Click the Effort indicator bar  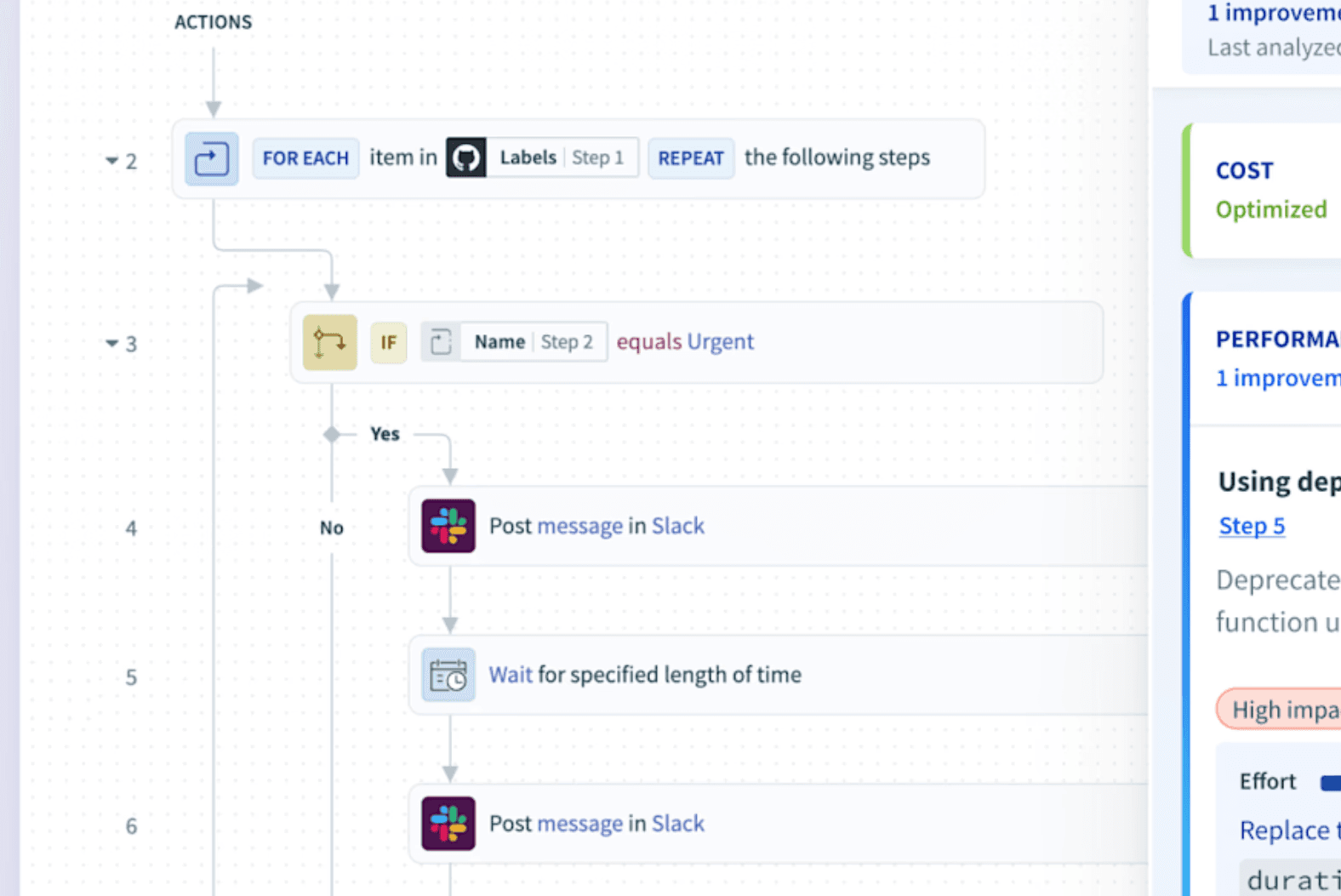1331,783
